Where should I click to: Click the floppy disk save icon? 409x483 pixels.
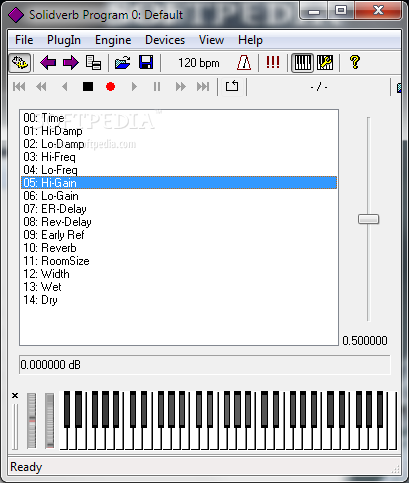pos(146,63)
